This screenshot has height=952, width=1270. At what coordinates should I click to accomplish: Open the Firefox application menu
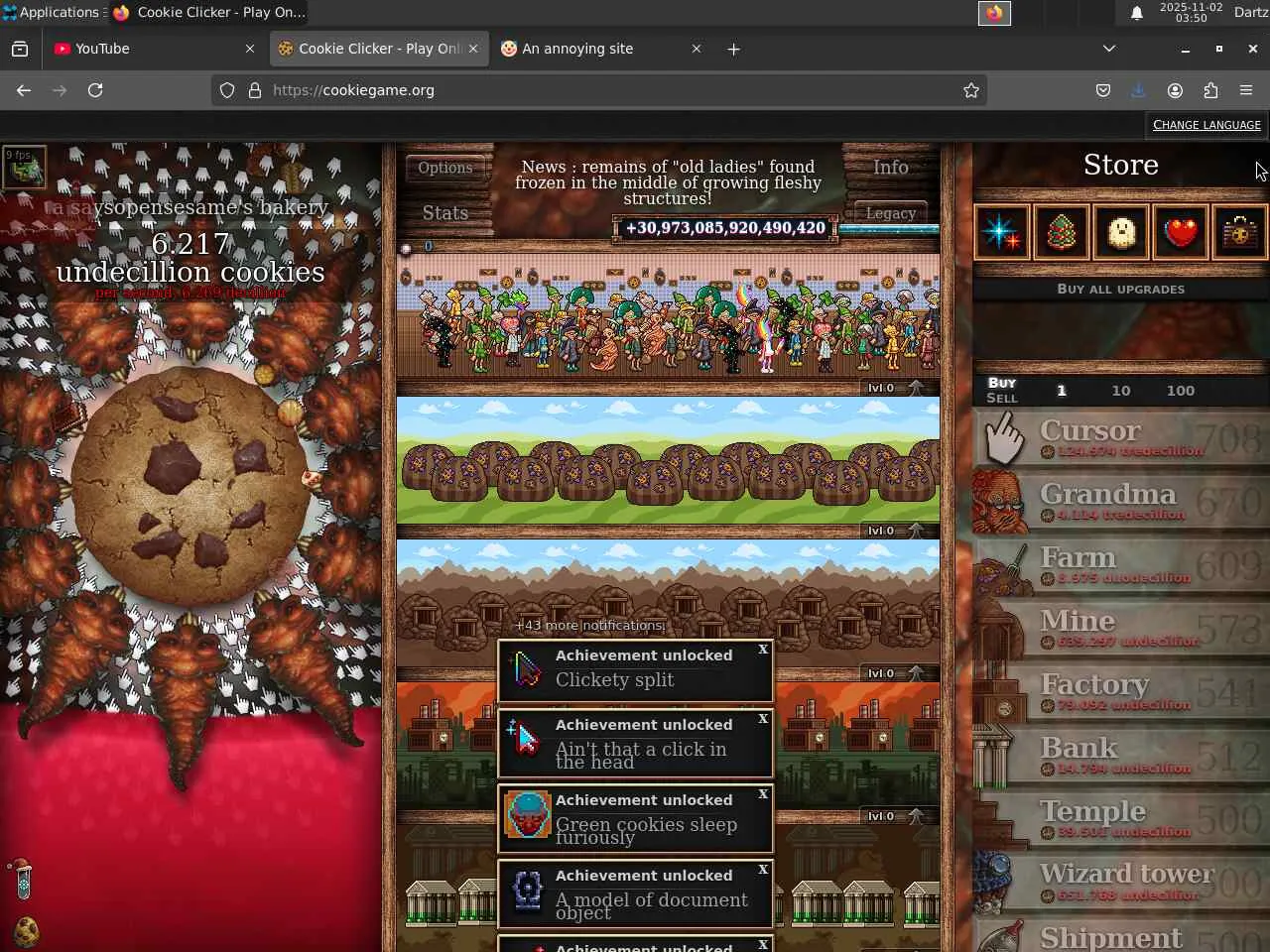coord(1246,90)
